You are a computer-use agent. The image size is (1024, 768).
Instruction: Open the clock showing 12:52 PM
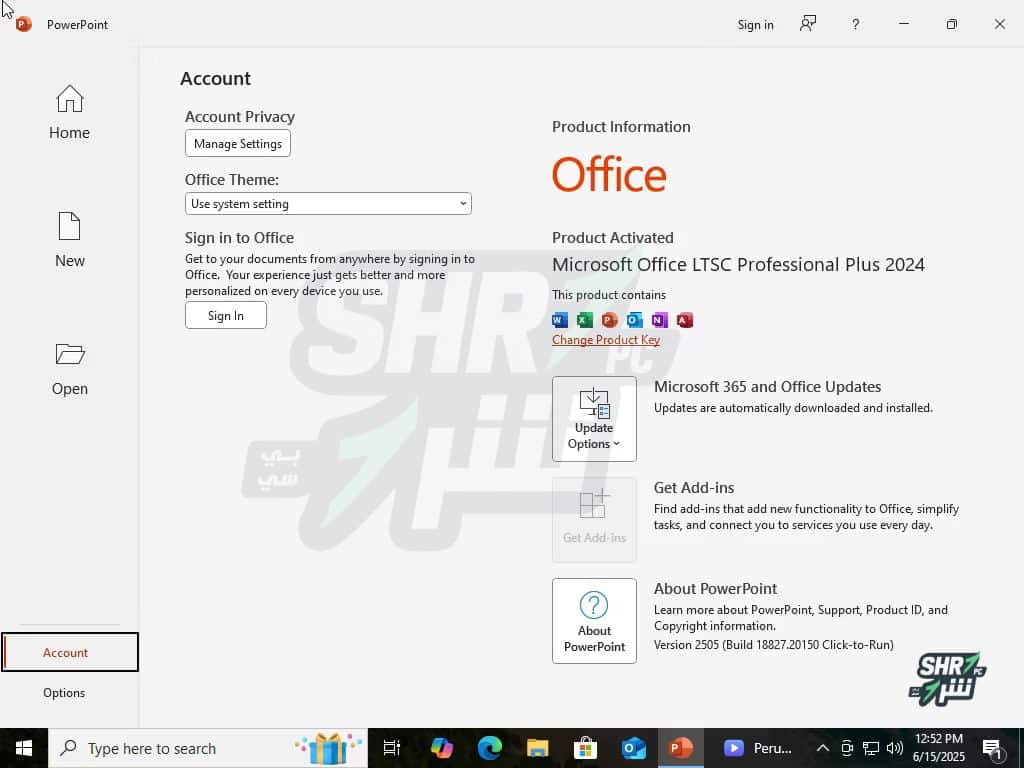pos(939,748)
